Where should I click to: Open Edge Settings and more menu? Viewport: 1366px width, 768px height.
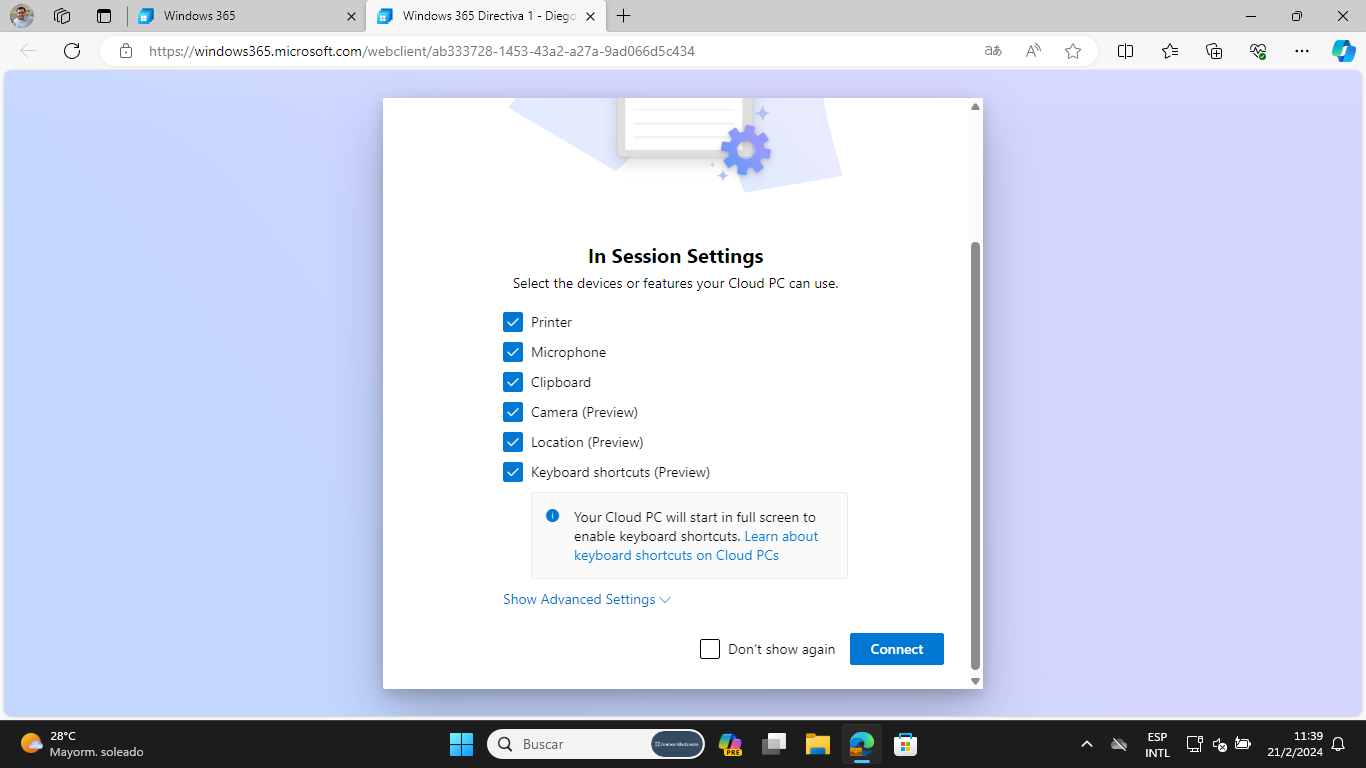1301,51
